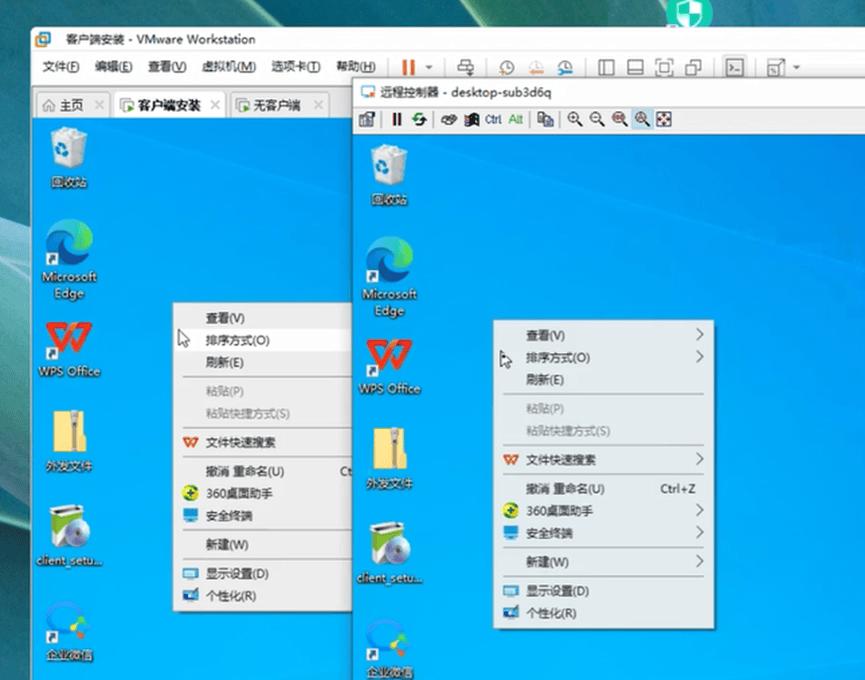The image size is (865, 680).
Task: Open the pause button dropdown arrow
Action: tap(428, 67)
